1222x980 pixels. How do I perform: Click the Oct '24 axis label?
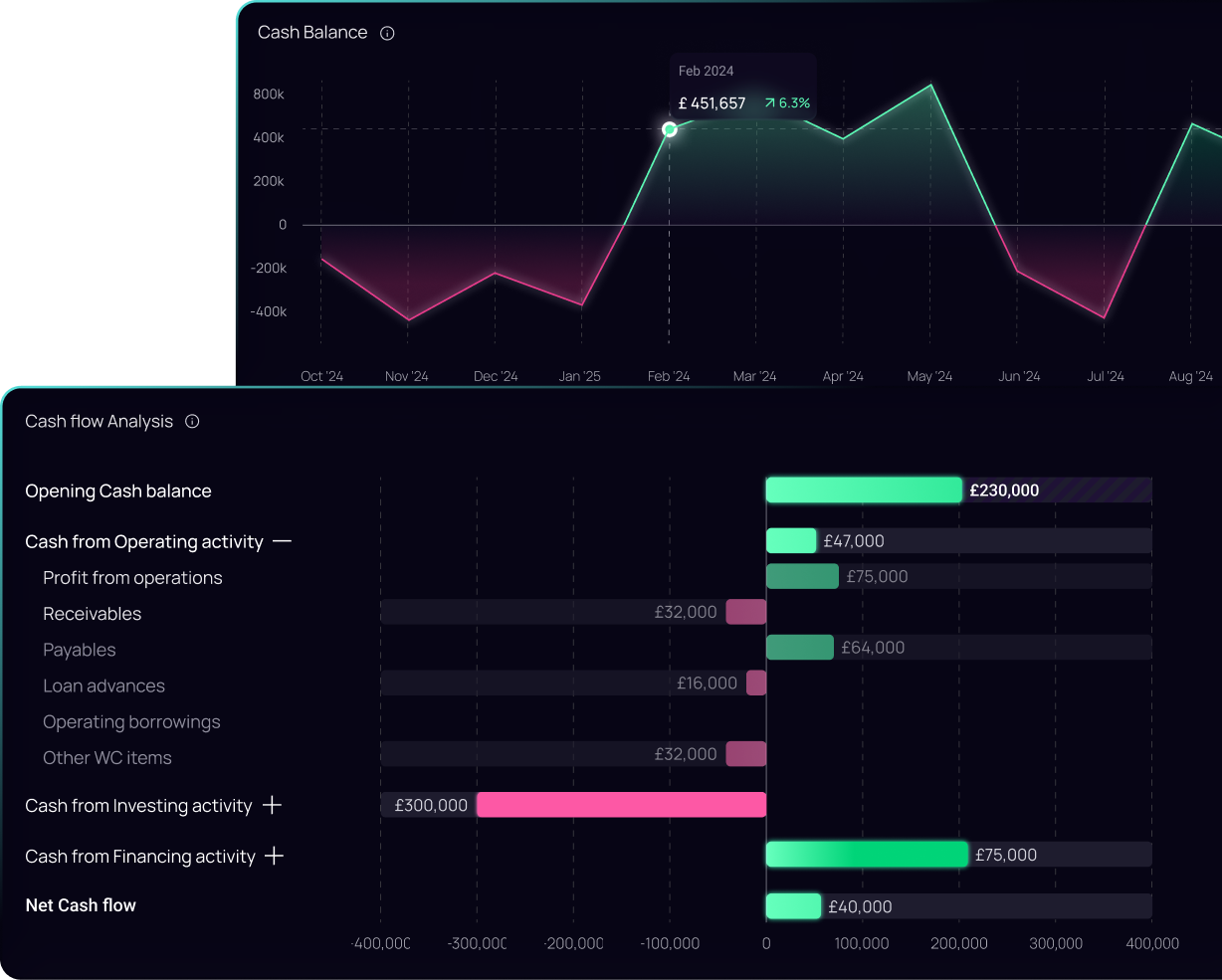(x=321, y=376)
